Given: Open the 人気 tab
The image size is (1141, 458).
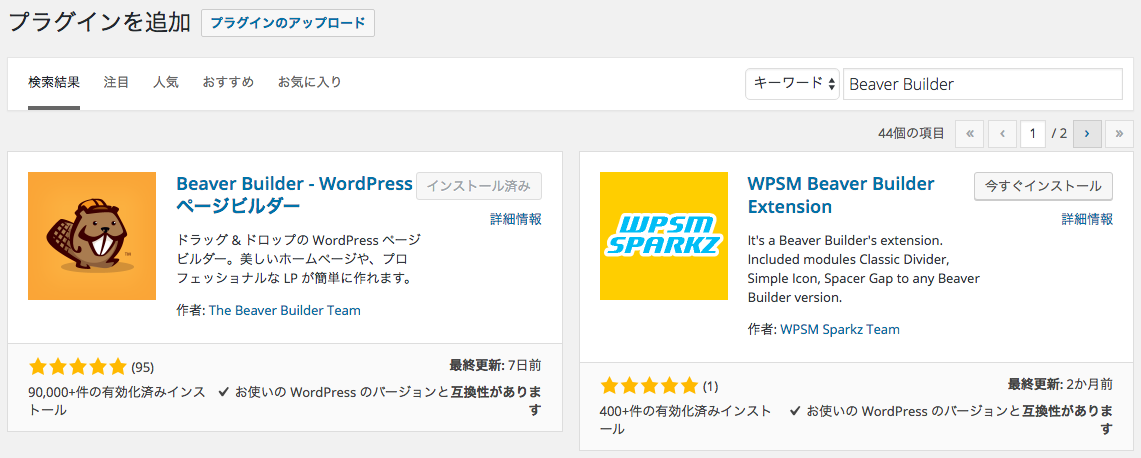Looking at the screenshot, I should click(x=166, y=82).
